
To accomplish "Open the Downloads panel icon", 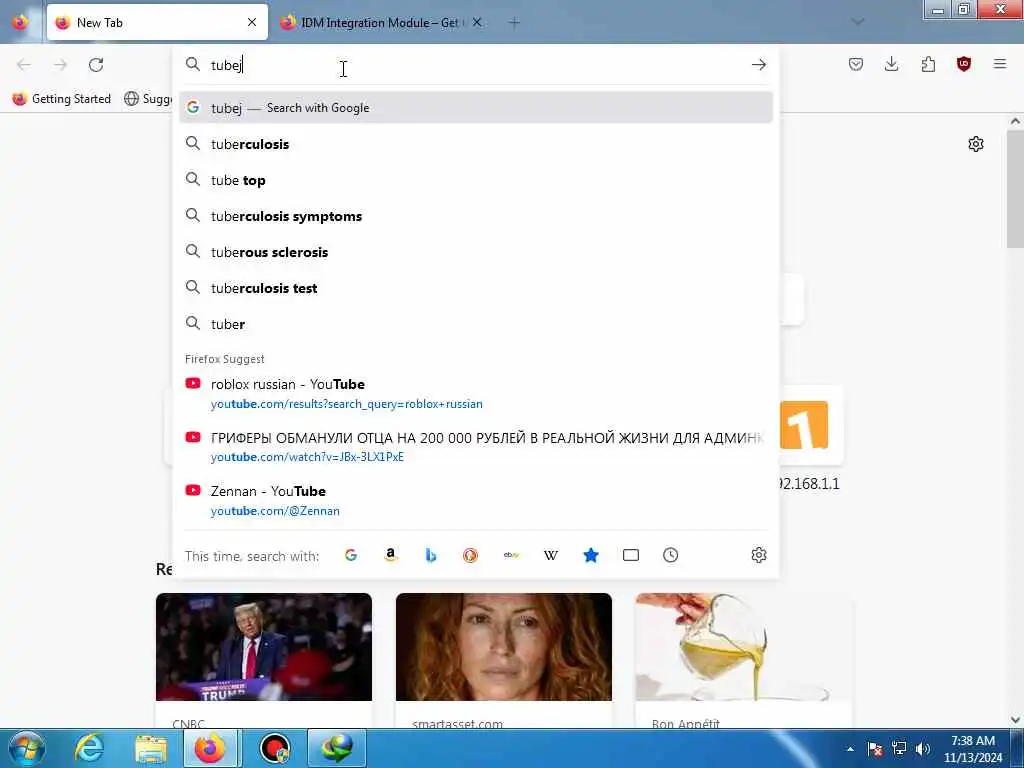I will click(x=891, y=64).
